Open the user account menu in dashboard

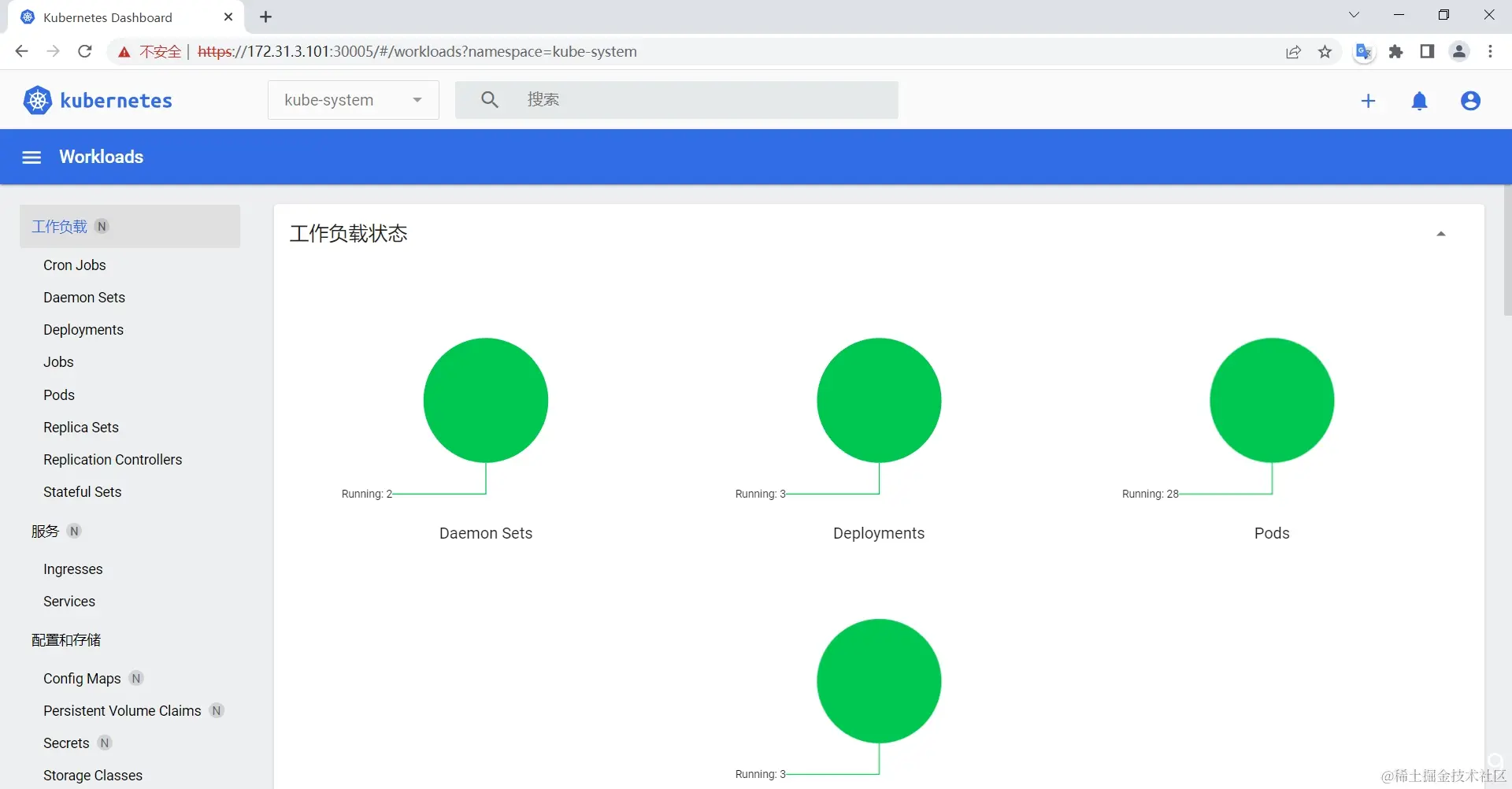(x=1470, y=101)
